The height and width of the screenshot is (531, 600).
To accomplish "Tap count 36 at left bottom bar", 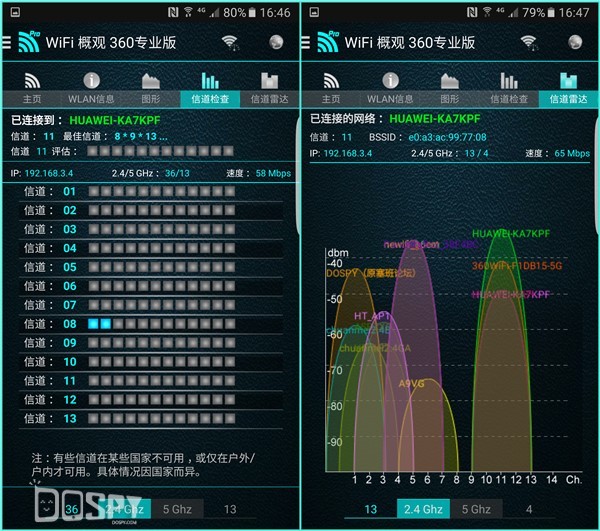I will click(x=72, y=509).
